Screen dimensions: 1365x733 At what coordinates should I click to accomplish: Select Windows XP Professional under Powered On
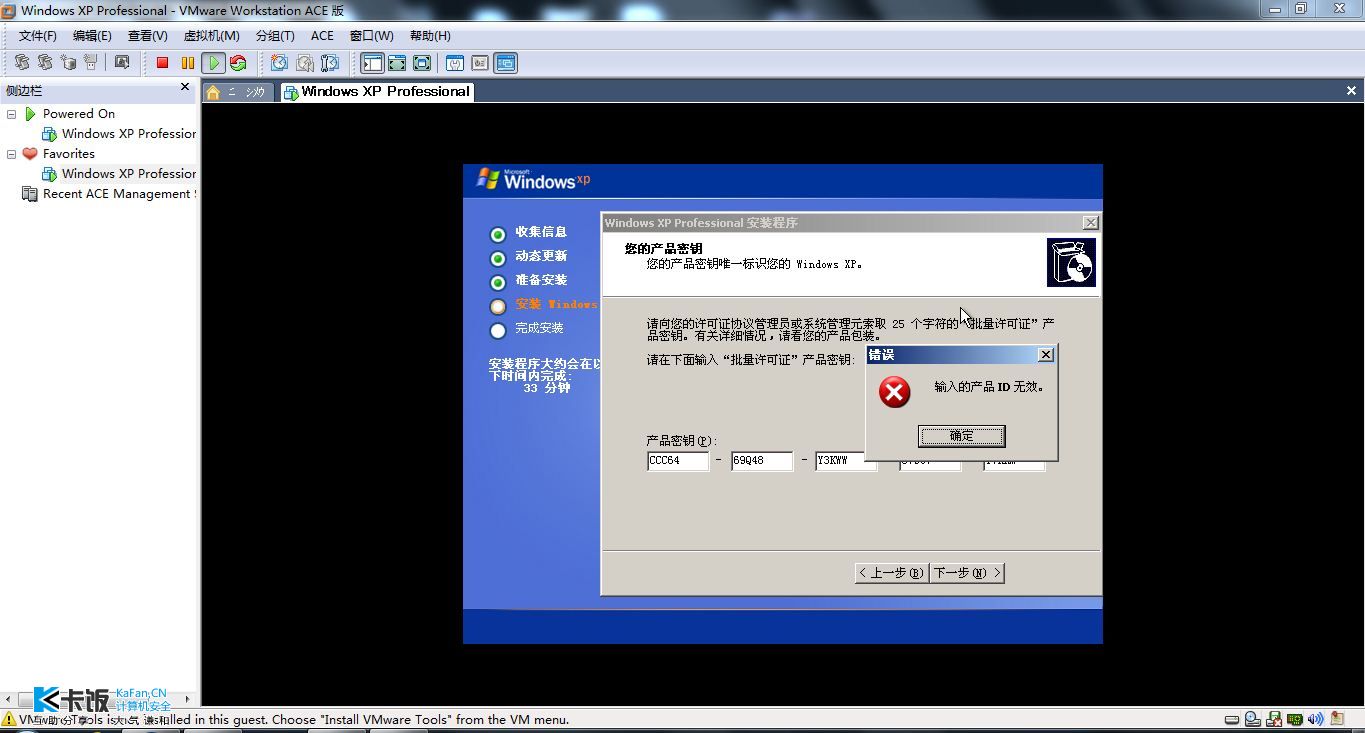coord(118,134)
